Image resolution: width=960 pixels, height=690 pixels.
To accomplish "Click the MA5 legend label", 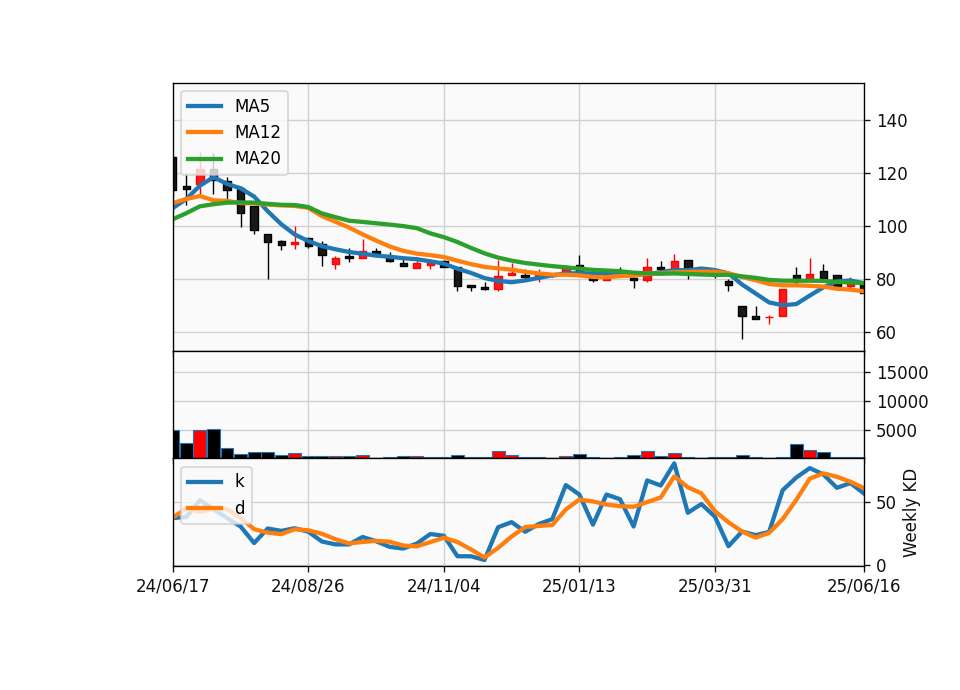I will pos(252,106).
